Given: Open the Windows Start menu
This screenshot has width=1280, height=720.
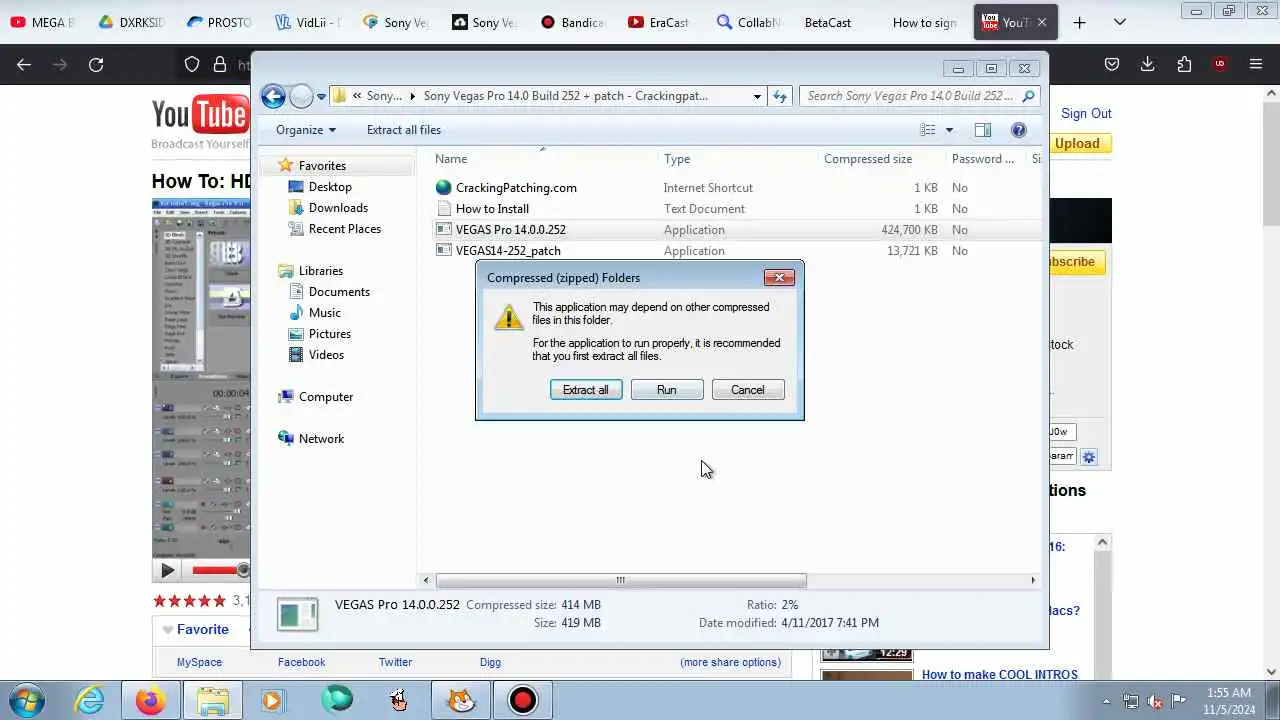Looking at the screenshot, I should [26, 700].
